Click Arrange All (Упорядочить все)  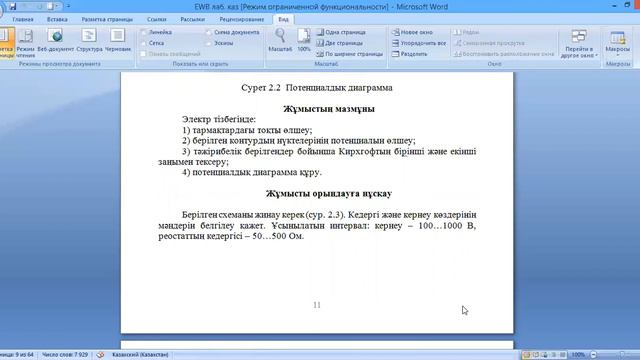[x=419, y=43]
